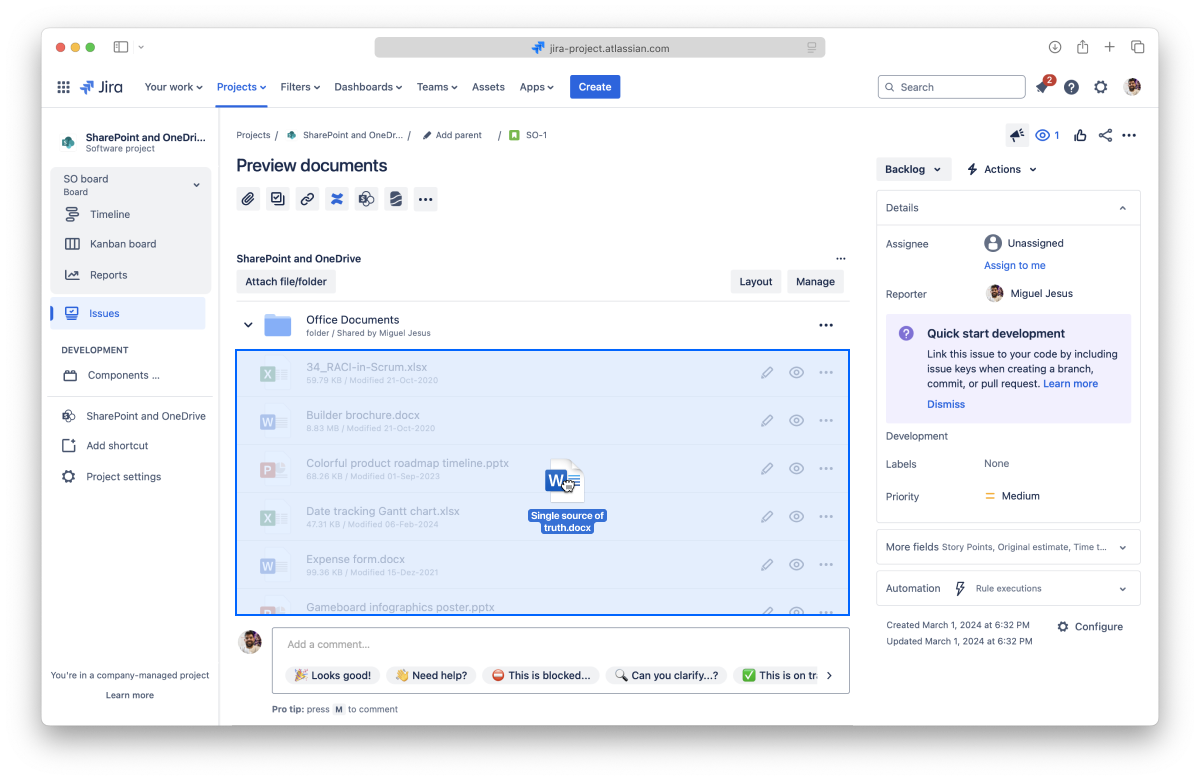Click the Confluence icon in issue toolbar
The height and width of the screenshot is (781, 1200).
[x=337, y=199]
